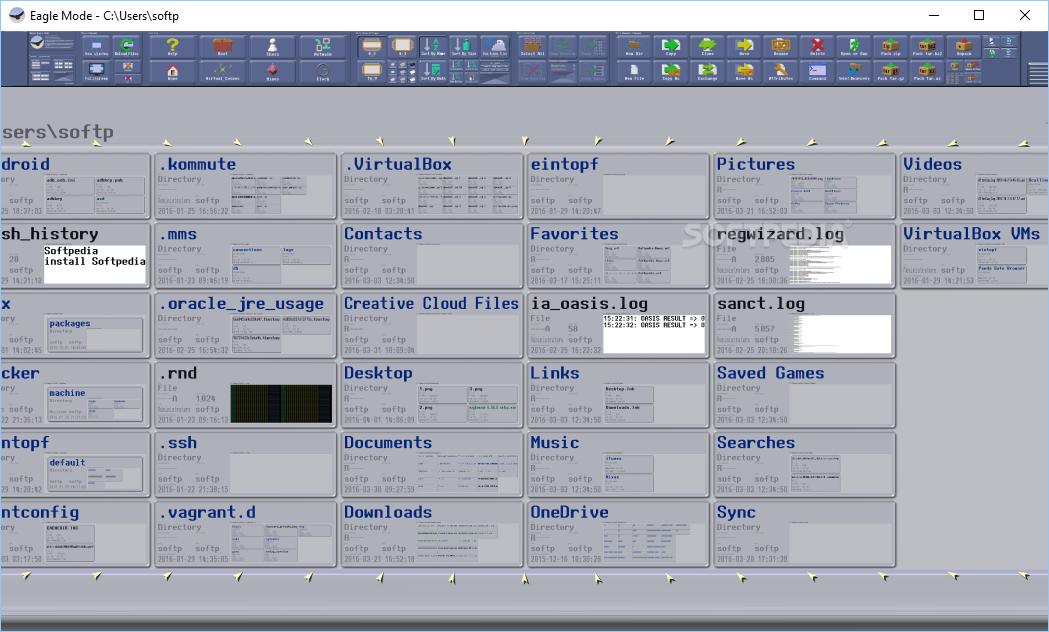Viewport: 1049px width, 632px height.
Task: Click the Open or Run command
Action: tap(854, 47)
